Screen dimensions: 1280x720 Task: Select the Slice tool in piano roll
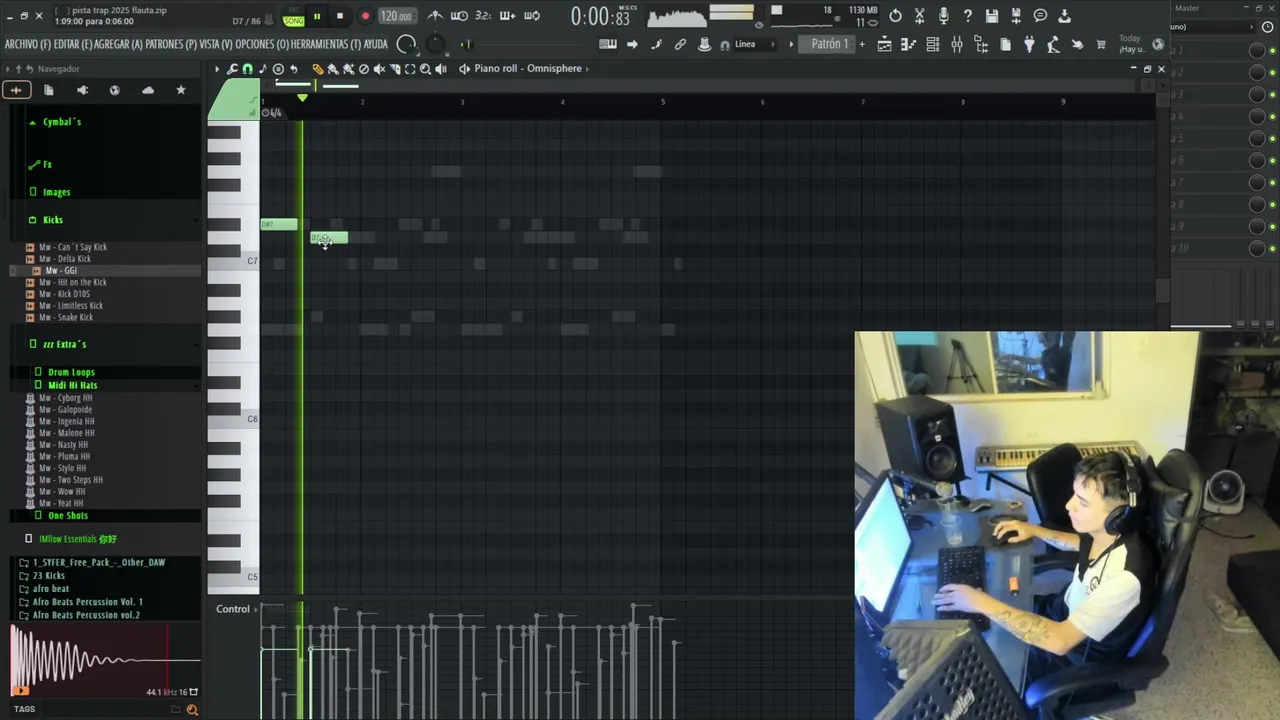[395, 69]
